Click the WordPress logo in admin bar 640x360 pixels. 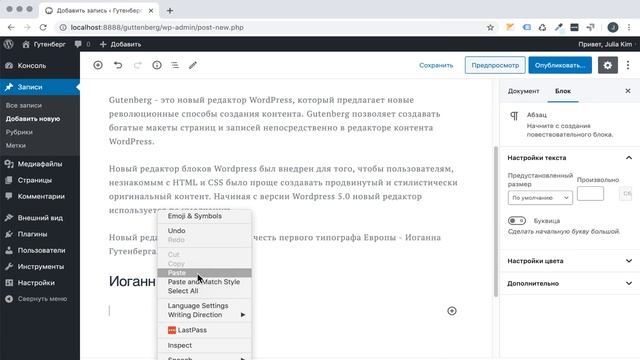[x=9, y=44]
